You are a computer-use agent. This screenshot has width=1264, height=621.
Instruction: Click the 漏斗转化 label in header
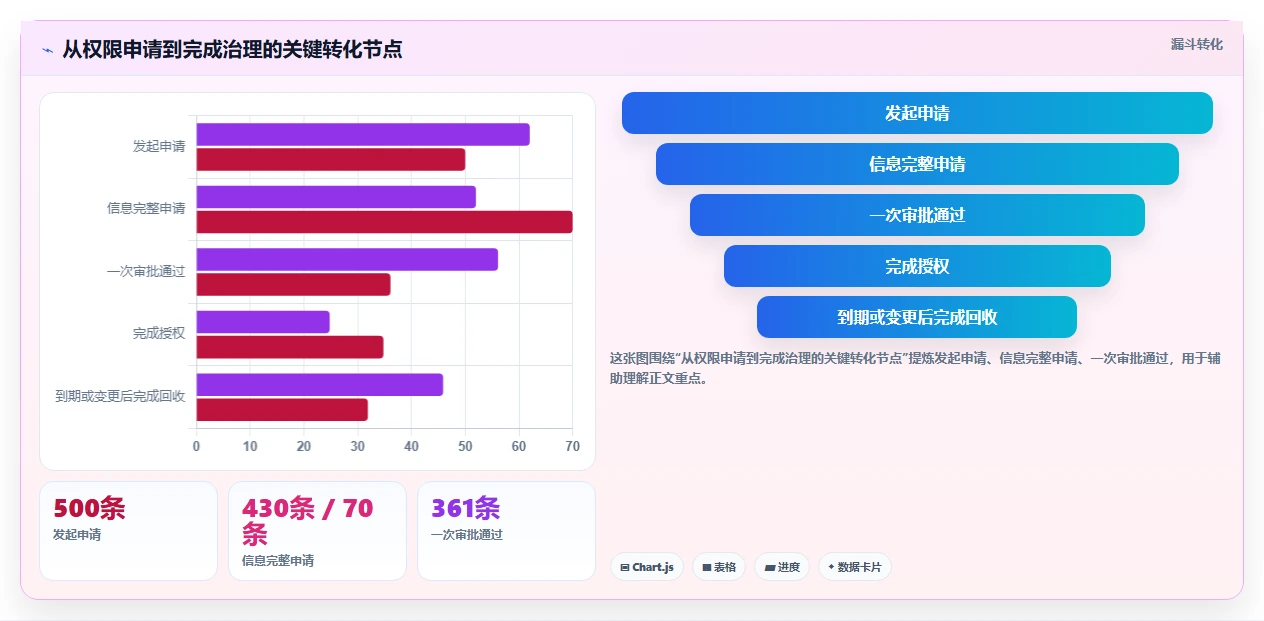tap(1197, 44)
